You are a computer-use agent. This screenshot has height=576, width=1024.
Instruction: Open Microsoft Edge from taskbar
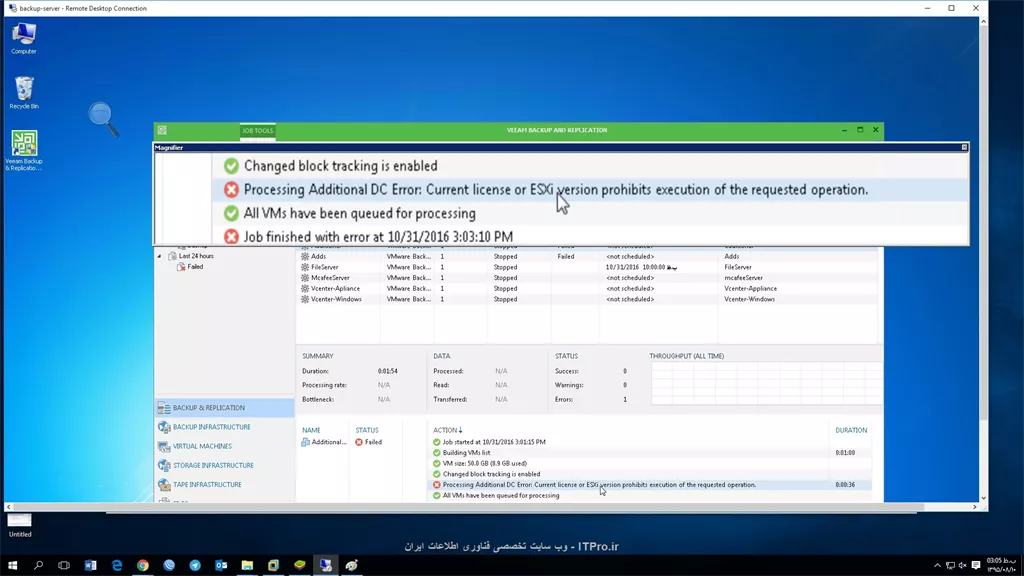[x=117, y=565]
